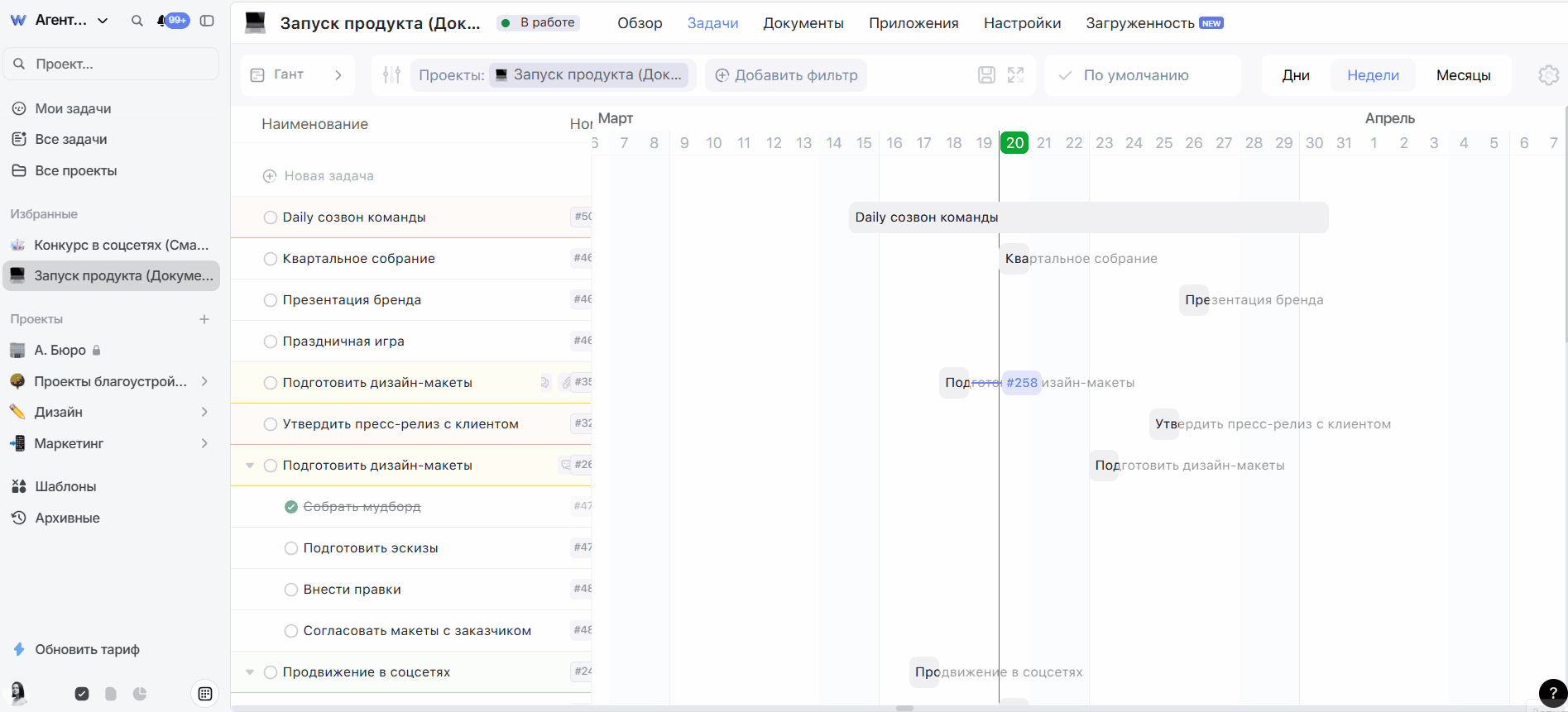Uncheck completed Собрать мудборд subtask
Image resolution: width=1568 pixels, height=712 pixels.
point(291,507)
